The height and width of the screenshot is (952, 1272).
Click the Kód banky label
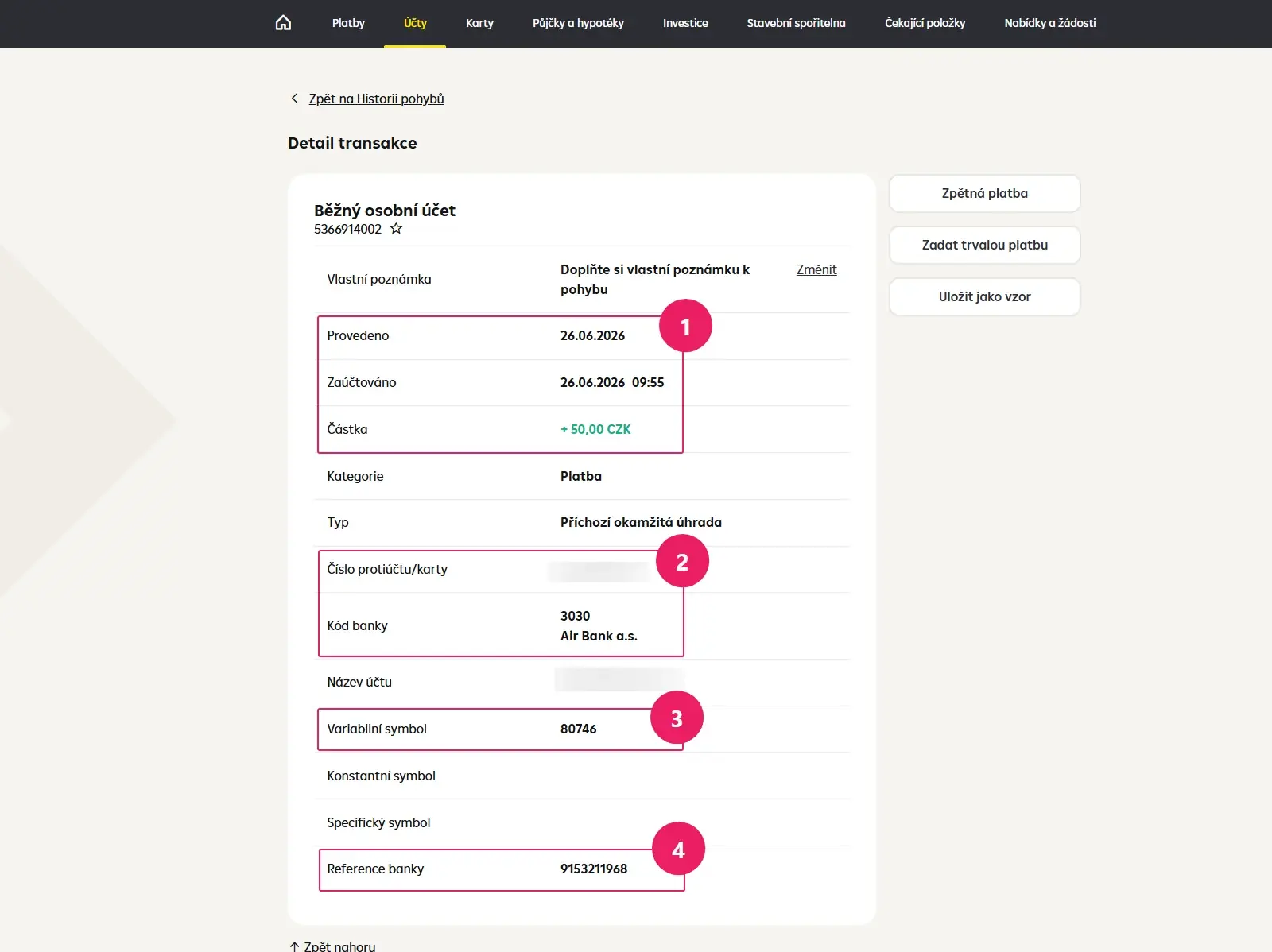(x=357, y=625)
